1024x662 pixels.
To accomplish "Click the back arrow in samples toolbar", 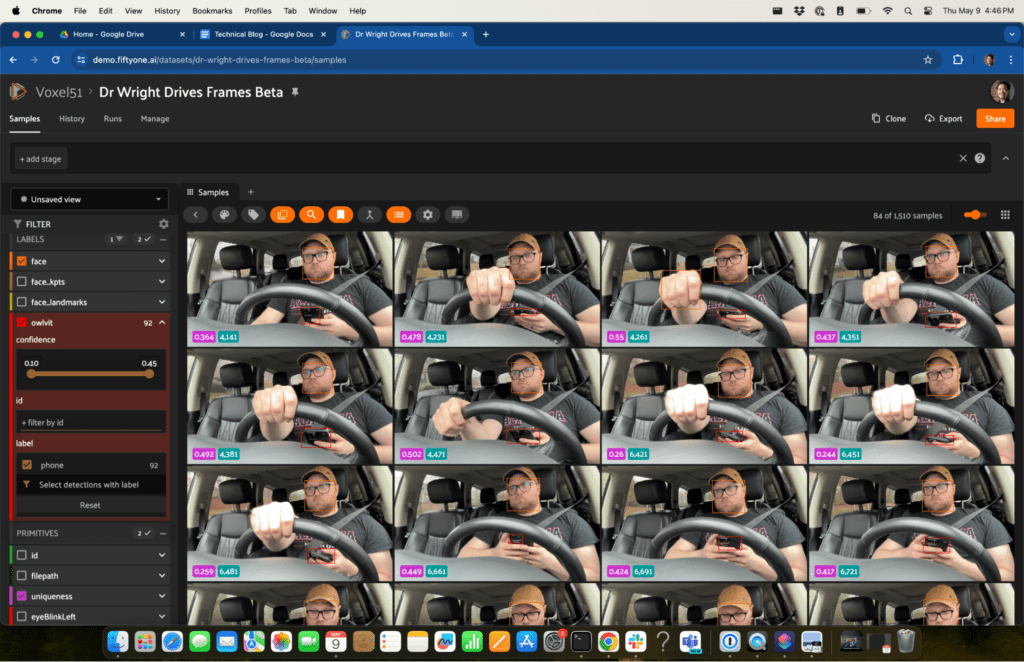I will click(195, 215).
